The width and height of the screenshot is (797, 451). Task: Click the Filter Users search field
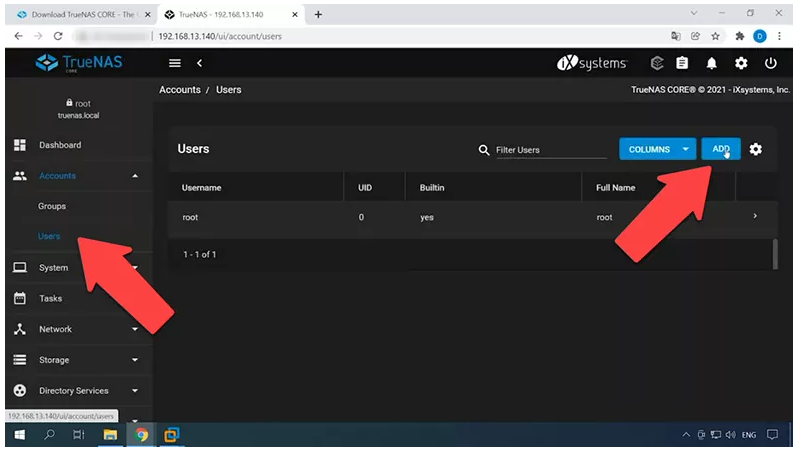[551, 150]
